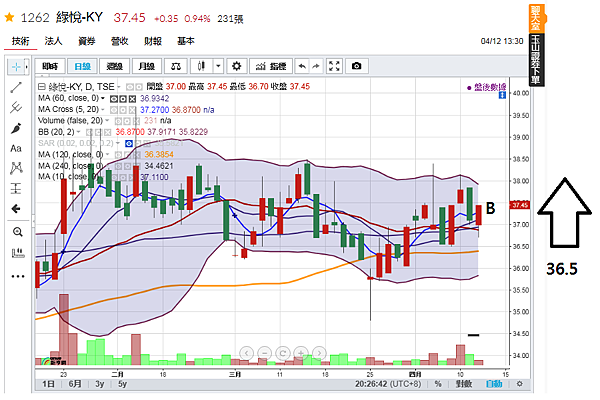The height and width of the screenshot is (400, 600).
Task: Toggle fullscreen chart mode
Action: coord(334,66)
